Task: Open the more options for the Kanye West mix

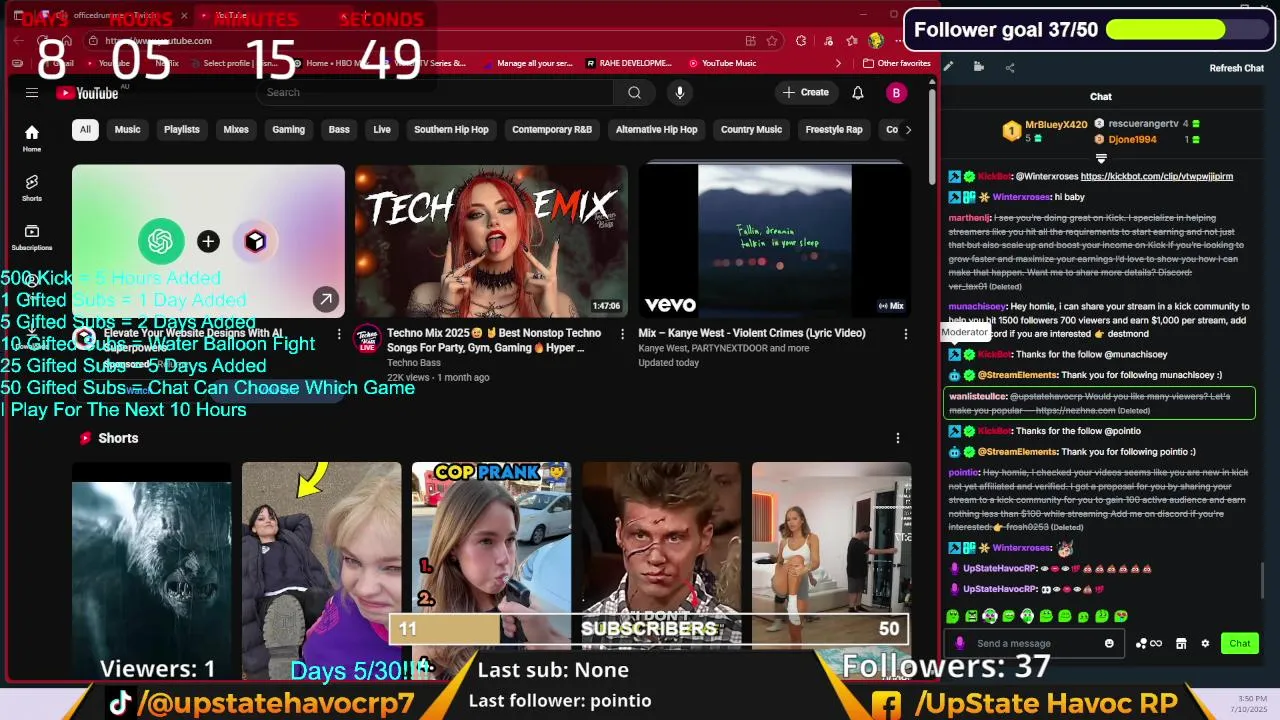Action: coord(906,334)
